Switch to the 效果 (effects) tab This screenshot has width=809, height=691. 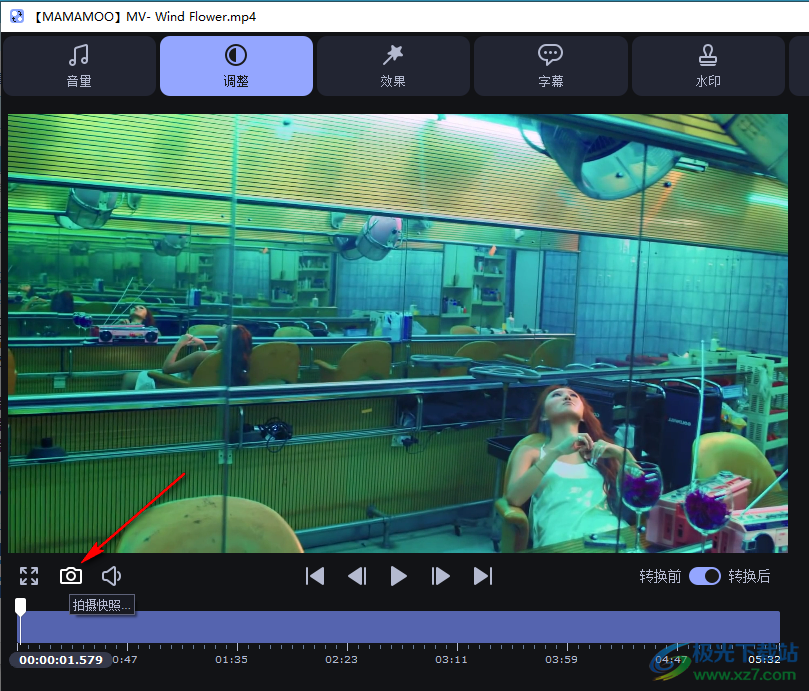point(393,66)
